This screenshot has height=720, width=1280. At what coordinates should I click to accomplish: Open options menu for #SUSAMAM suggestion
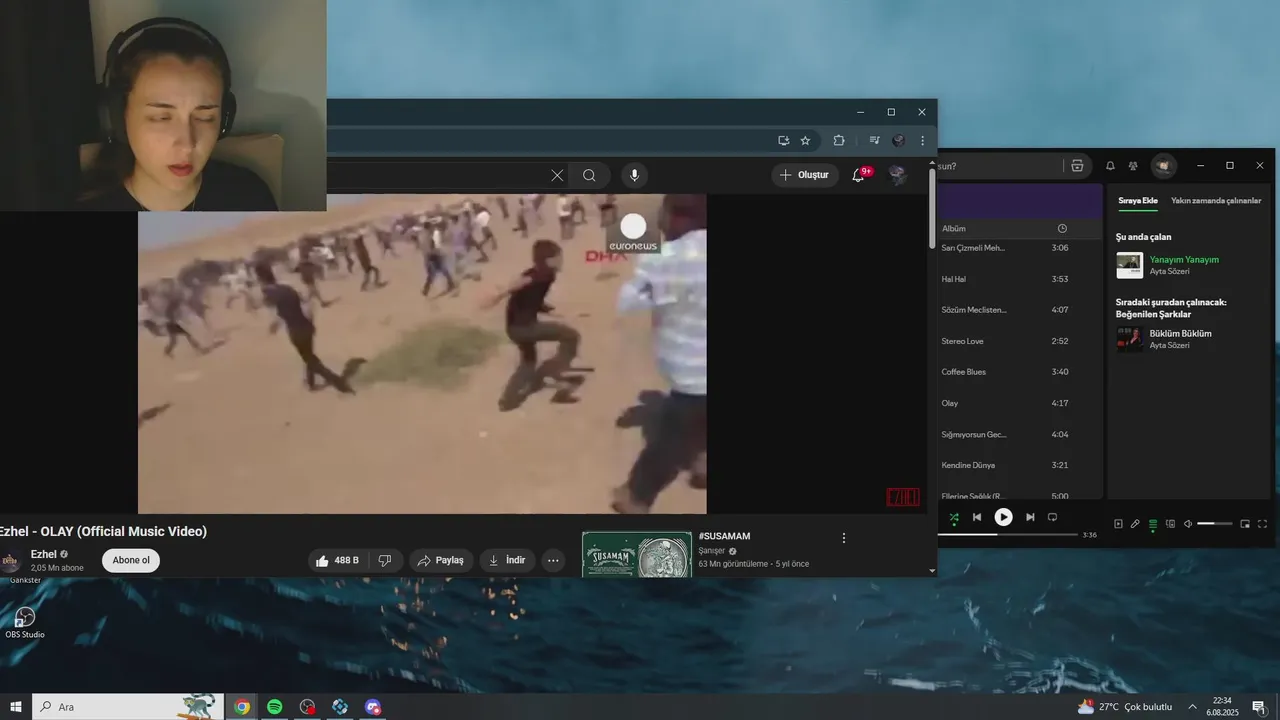coord(843,538)
